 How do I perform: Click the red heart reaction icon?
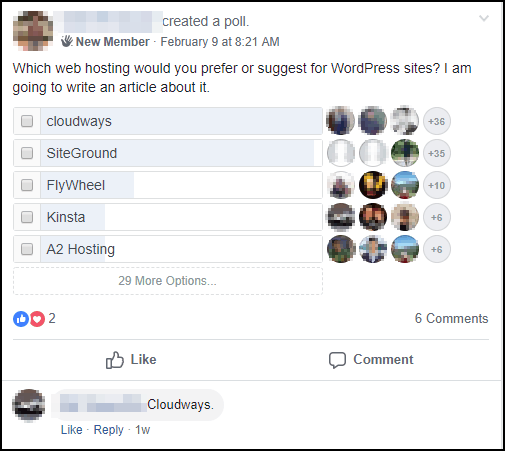point(37,319)
